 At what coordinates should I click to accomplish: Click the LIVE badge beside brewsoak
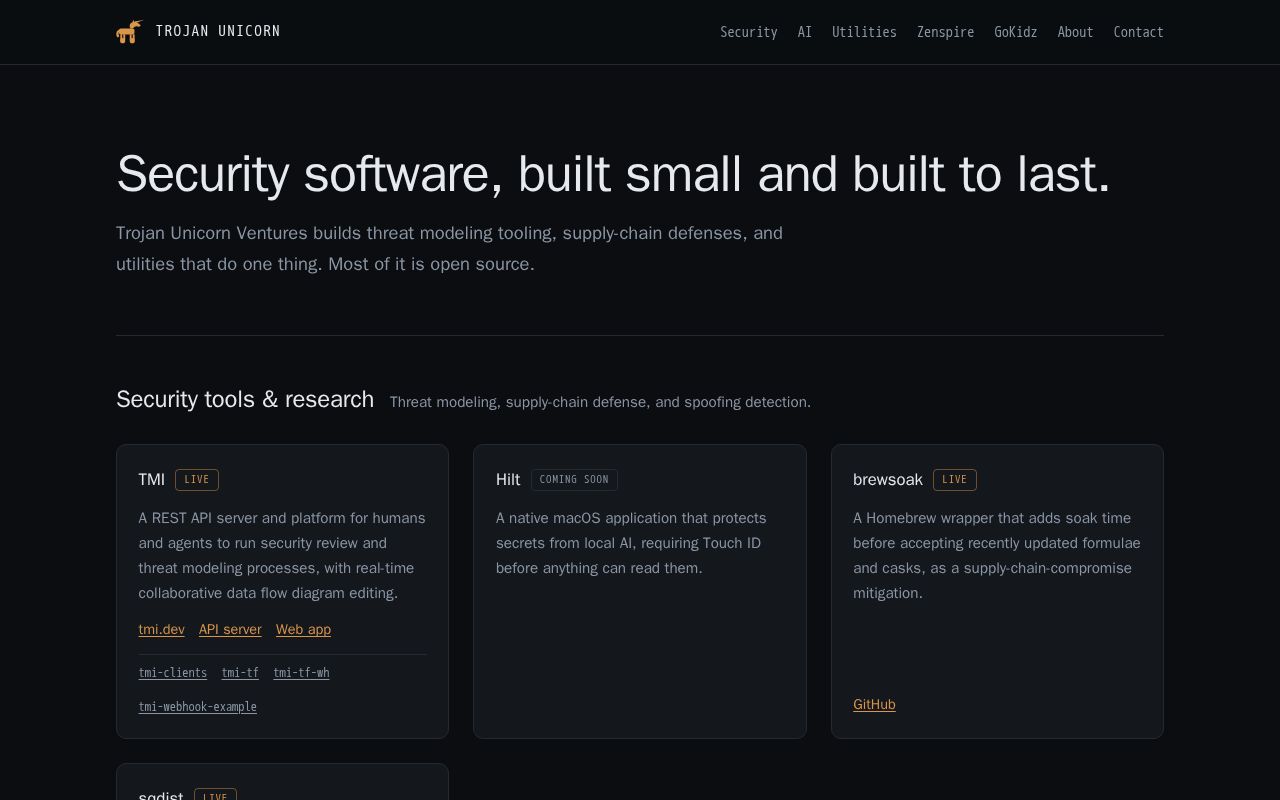(x=955, y=480)
